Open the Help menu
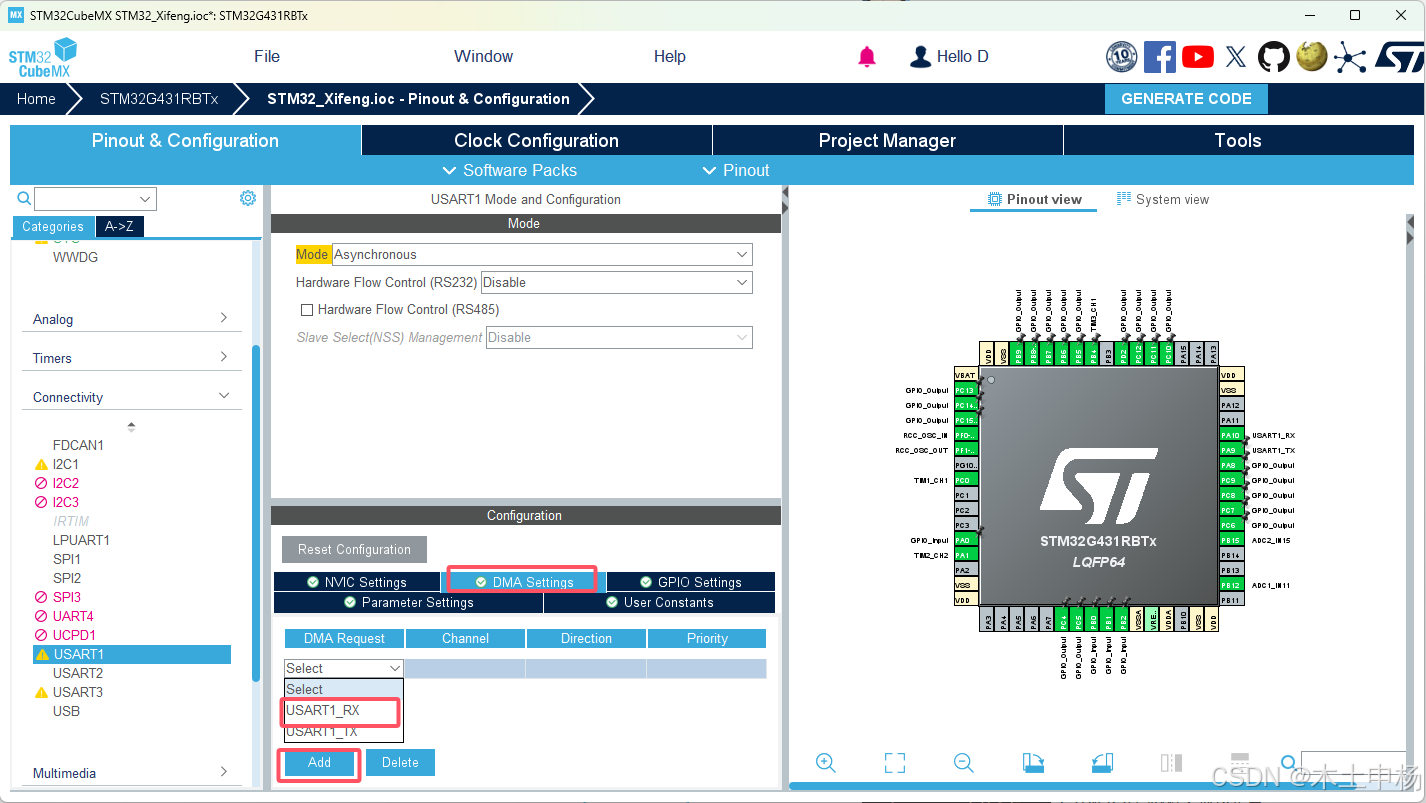1426x803 pixels. pos(670,56)
